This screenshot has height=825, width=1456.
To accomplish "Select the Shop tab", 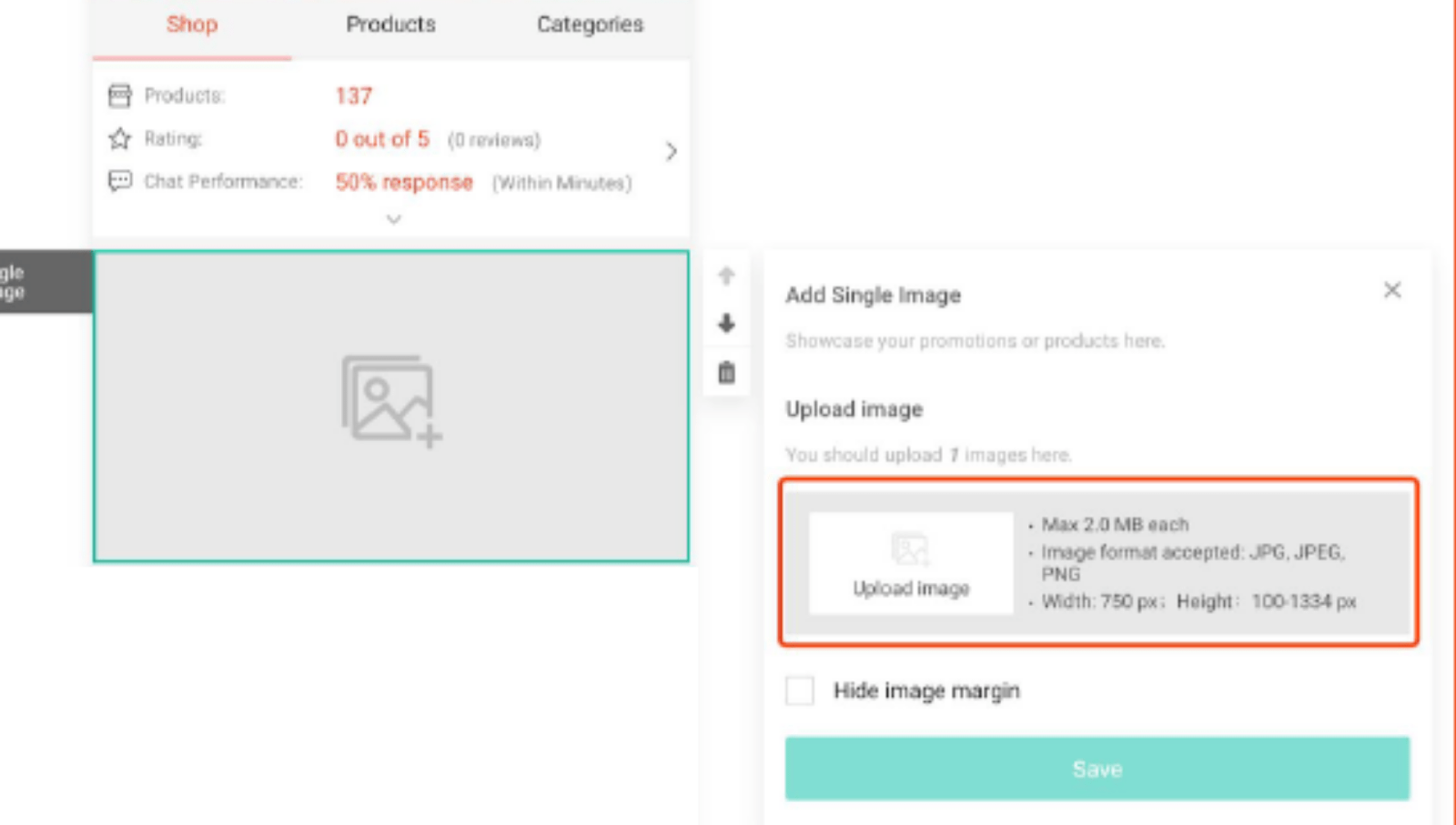I will pos(192,25).
